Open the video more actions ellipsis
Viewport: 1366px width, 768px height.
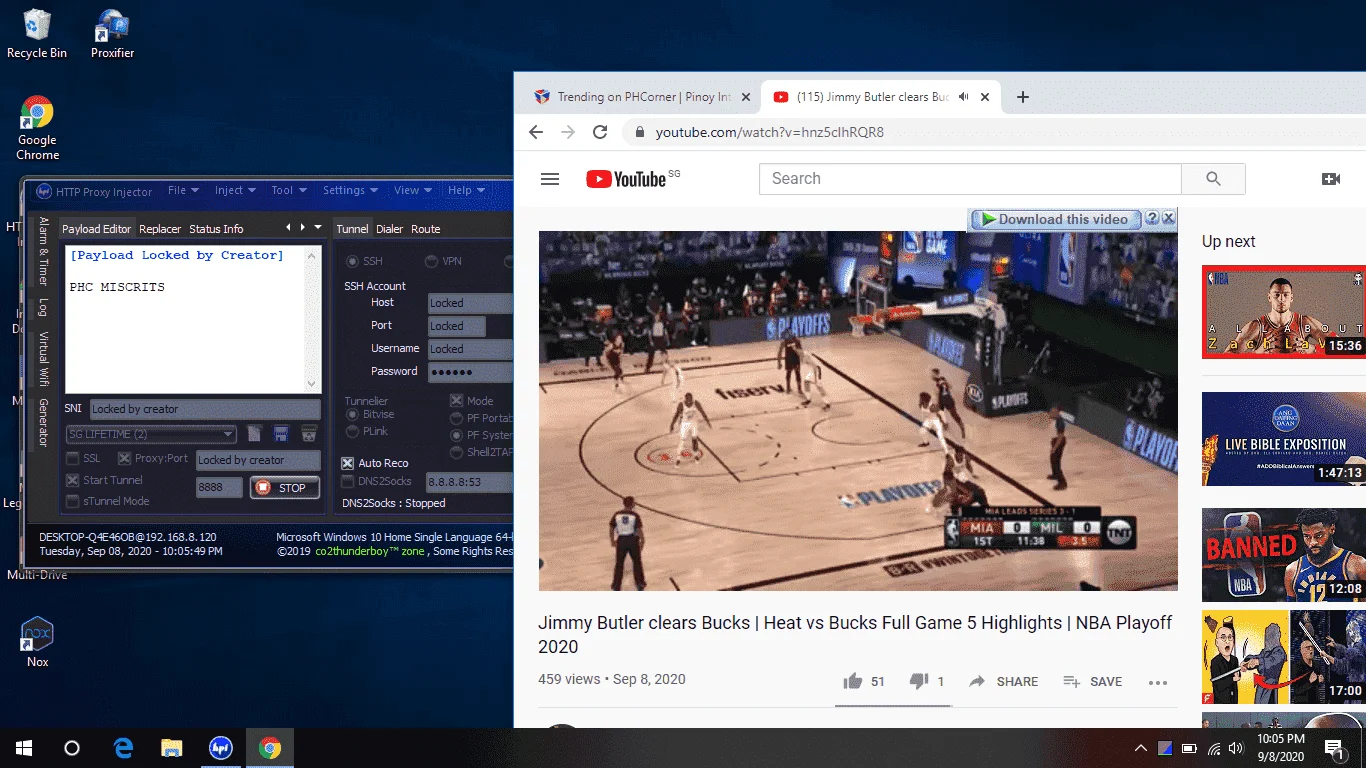[1158, 682]
